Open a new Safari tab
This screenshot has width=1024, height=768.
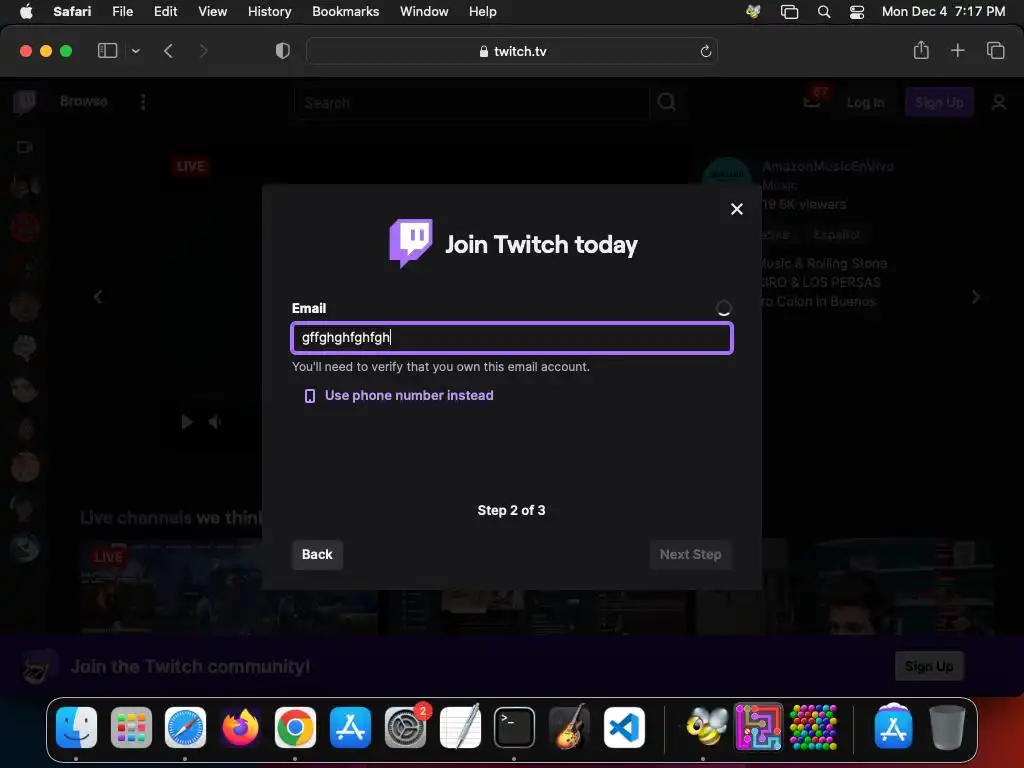coord(957,50)
